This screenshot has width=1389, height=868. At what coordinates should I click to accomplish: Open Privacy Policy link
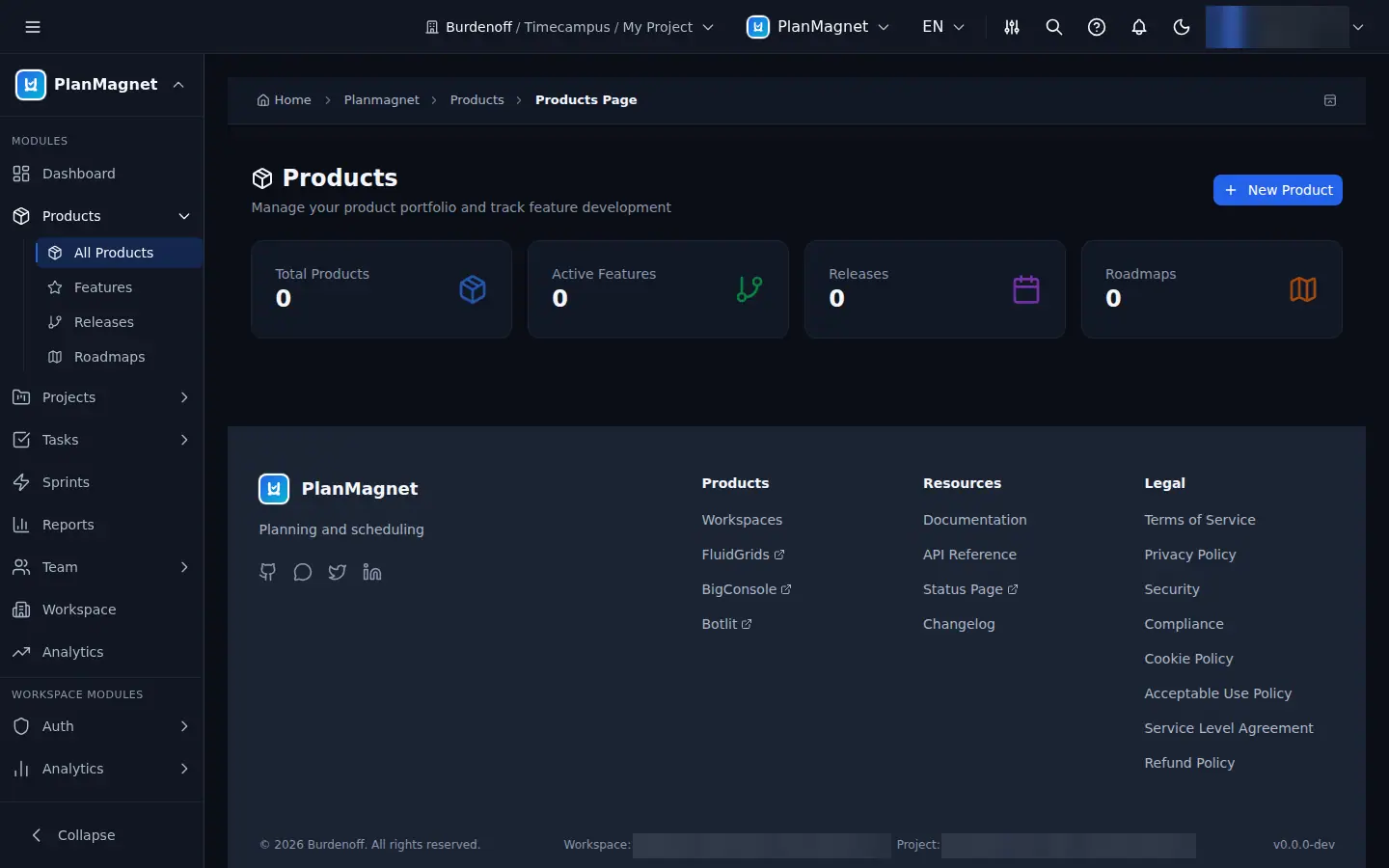point(1190,555)
